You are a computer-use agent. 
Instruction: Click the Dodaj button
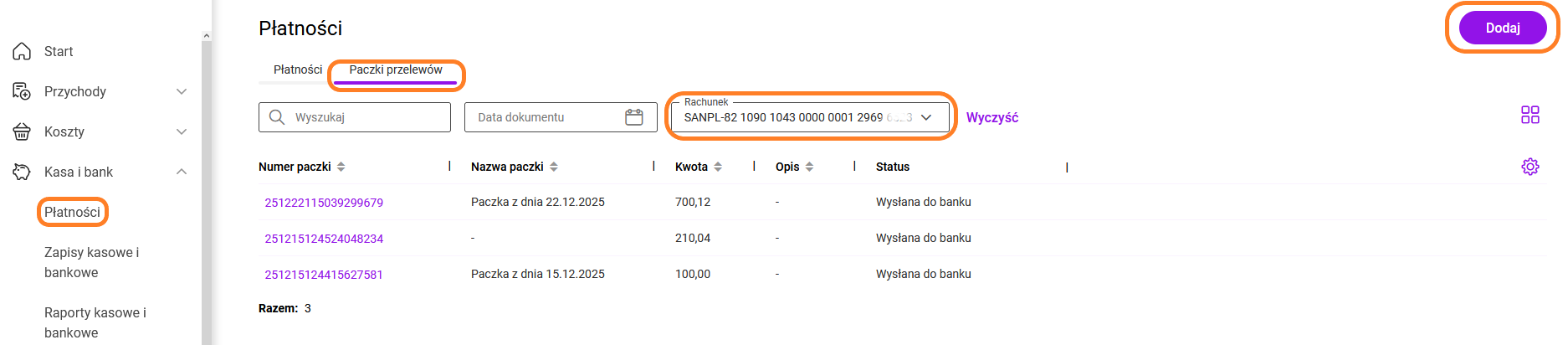[x=1502, y=28]
